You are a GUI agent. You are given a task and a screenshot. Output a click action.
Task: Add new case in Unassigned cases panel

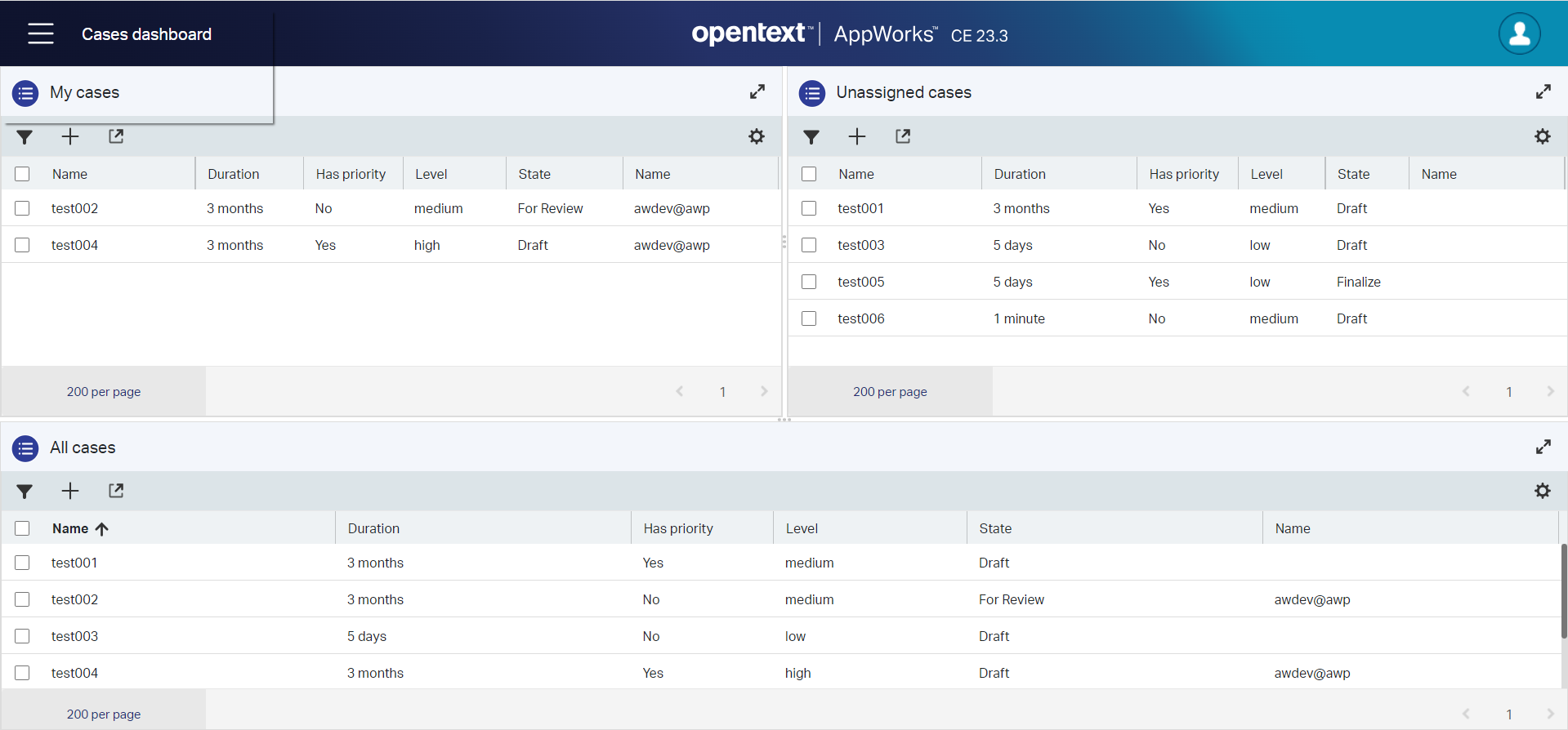856,136
